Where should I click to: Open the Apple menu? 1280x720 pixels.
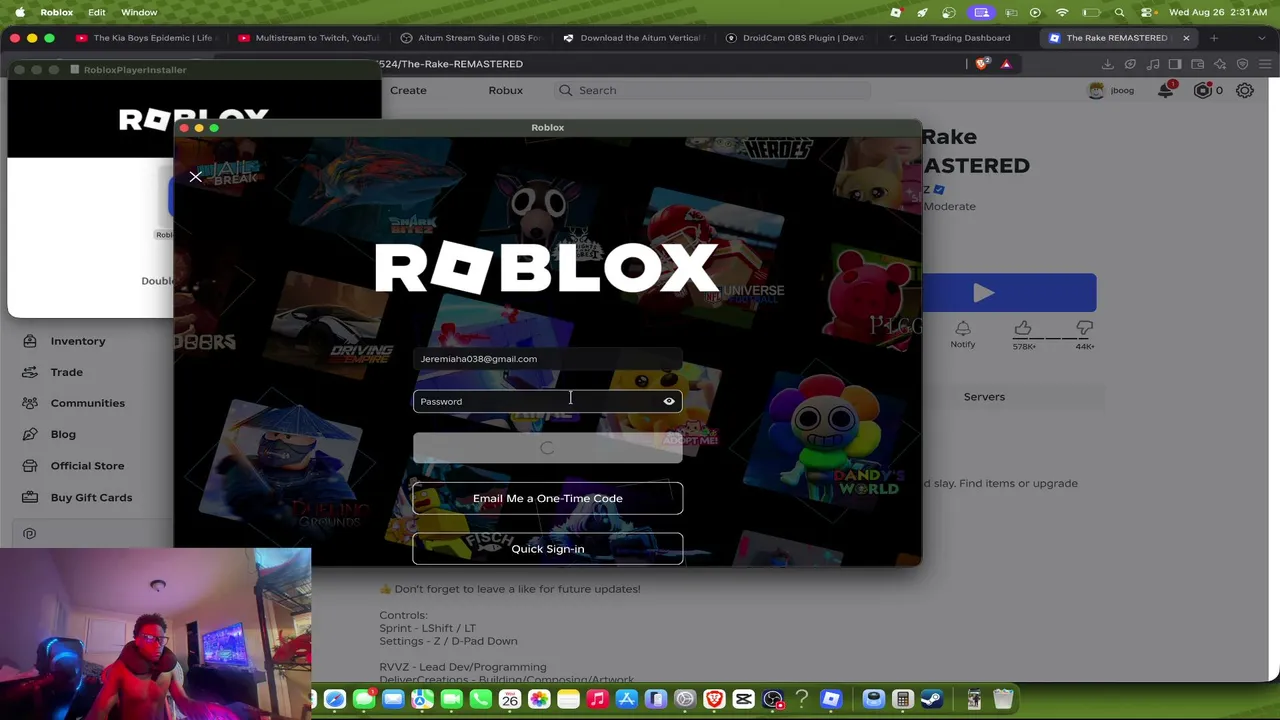[x=20, y=12]
